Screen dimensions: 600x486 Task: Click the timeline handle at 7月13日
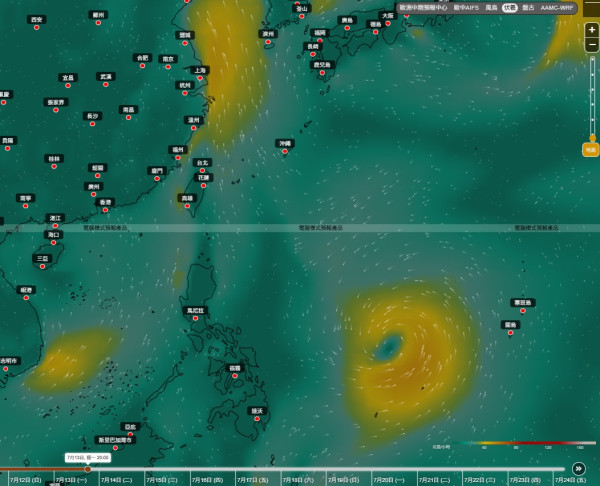tap(88, 469)
